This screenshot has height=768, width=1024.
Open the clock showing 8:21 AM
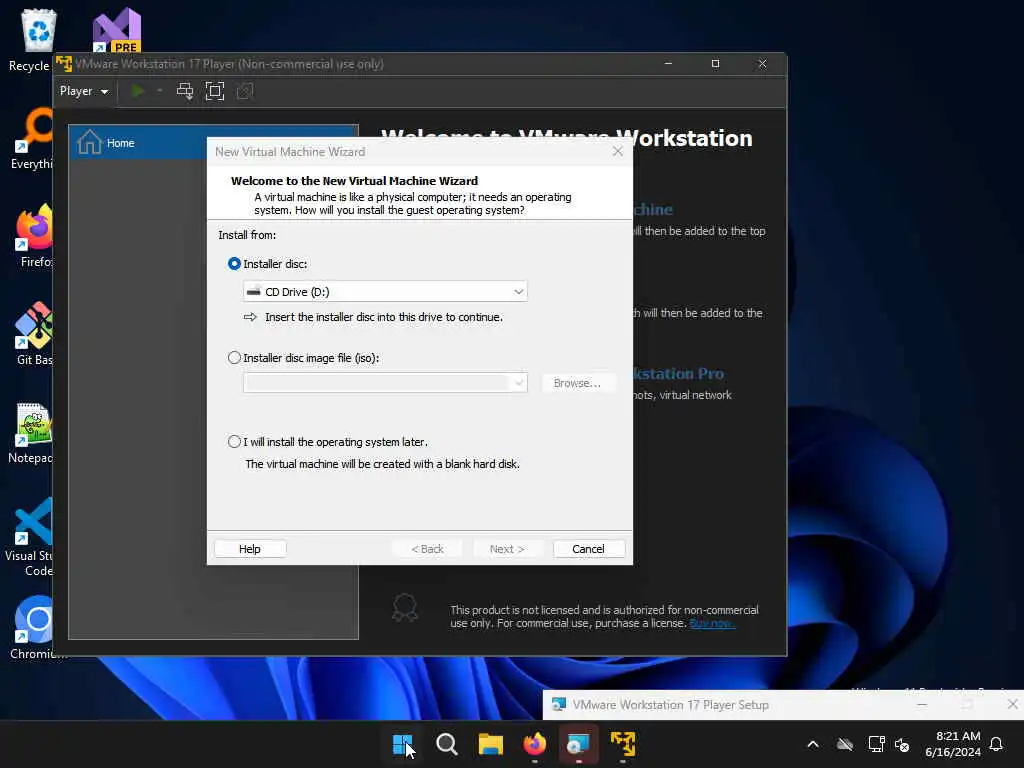point(953,744)
